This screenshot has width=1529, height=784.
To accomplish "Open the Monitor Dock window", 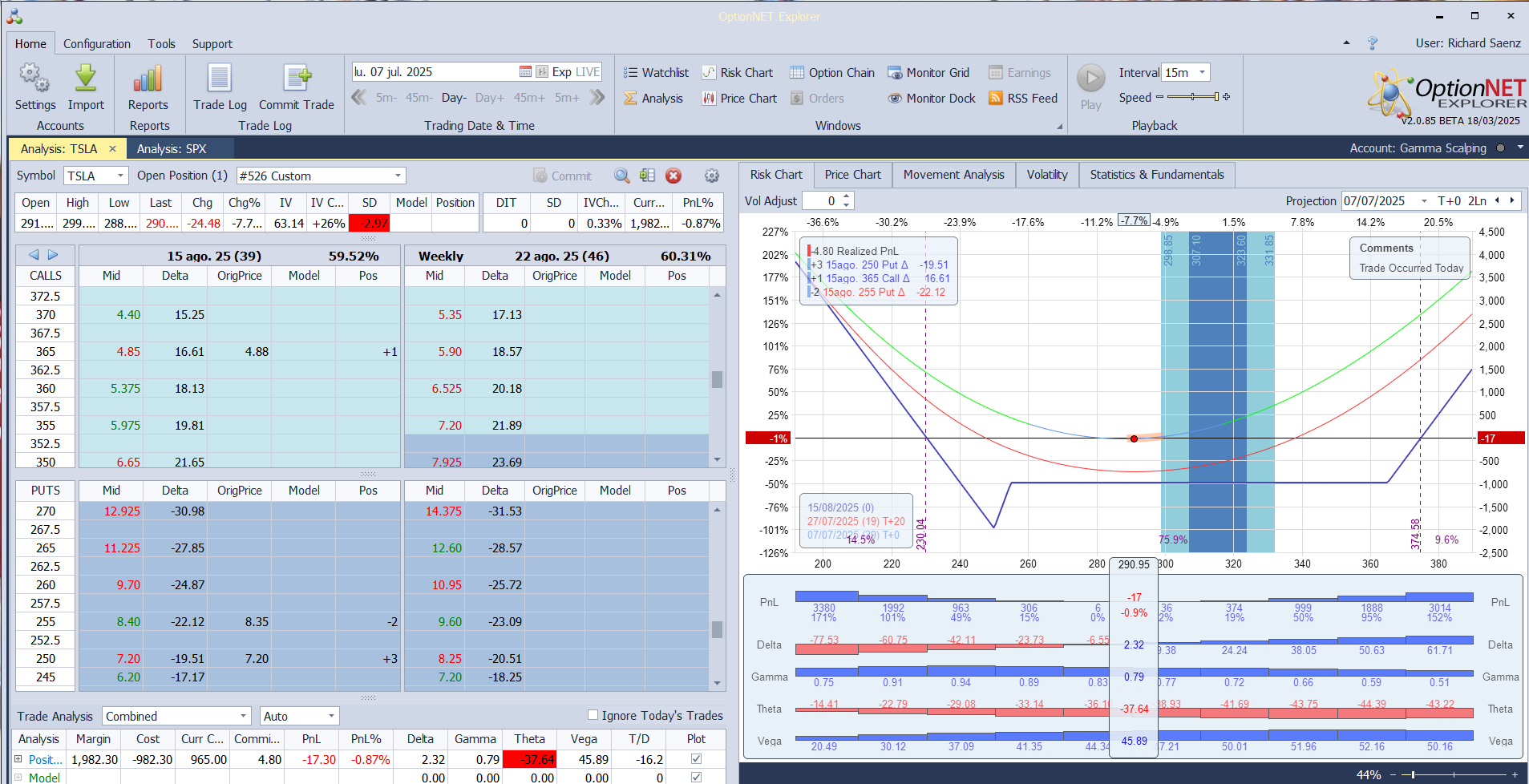I will 932,98.
